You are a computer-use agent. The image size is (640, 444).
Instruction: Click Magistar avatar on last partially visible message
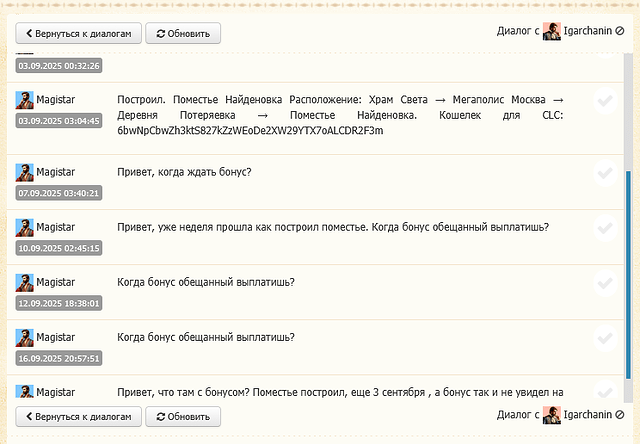click(x=24, y=391)
